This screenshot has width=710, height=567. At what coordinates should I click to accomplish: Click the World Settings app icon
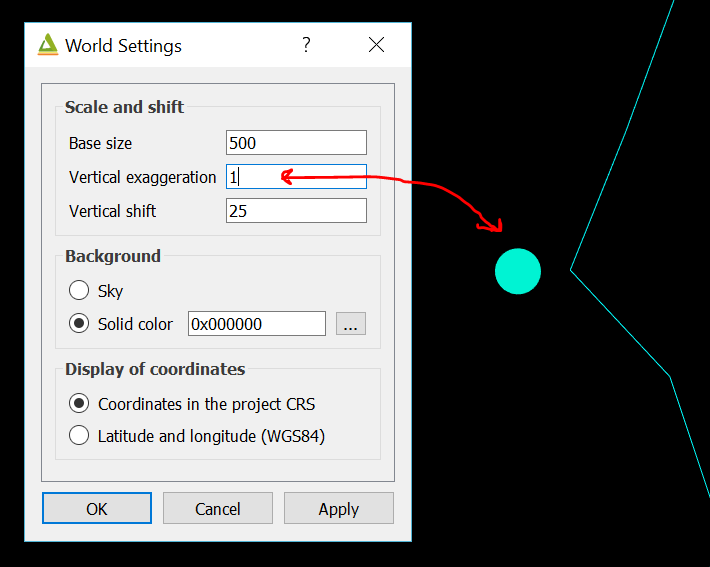pos(48,45)
